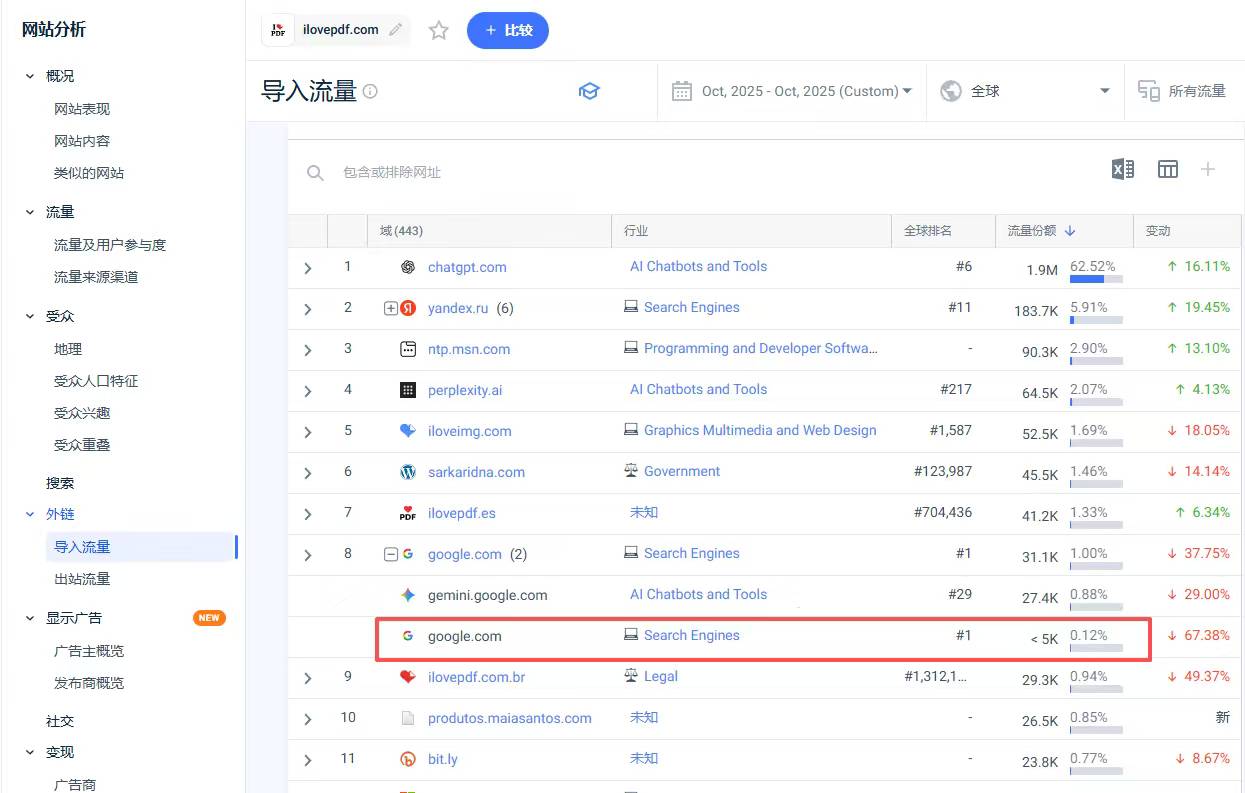Click the 62.52% traffic share bar
Image resolution: width=1245 pixels, height=793 pixels.
pyautogui.click(x=1096, y=279)
